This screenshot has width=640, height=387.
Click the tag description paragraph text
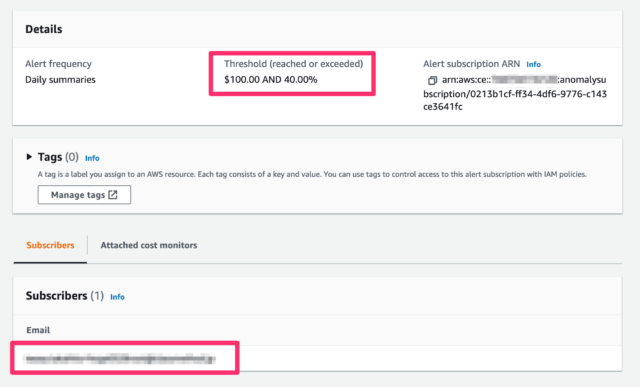[x=312, y=174]
